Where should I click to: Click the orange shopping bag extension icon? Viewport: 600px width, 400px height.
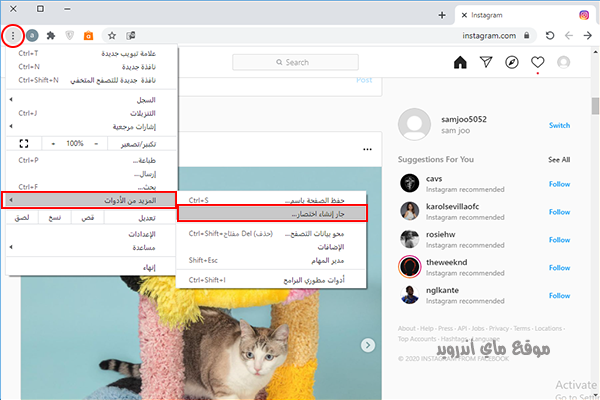click(x=88, y=36)
